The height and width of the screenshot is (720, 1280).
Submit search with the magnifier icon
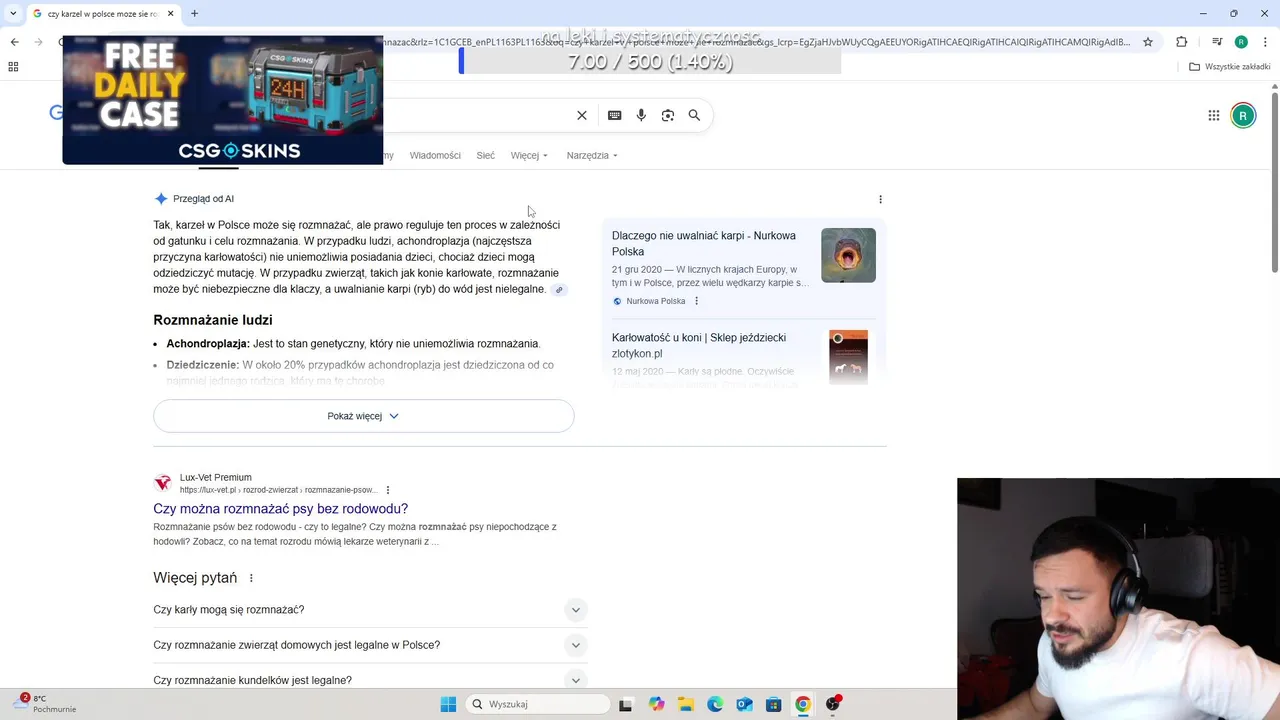click(x=694, y=115)
